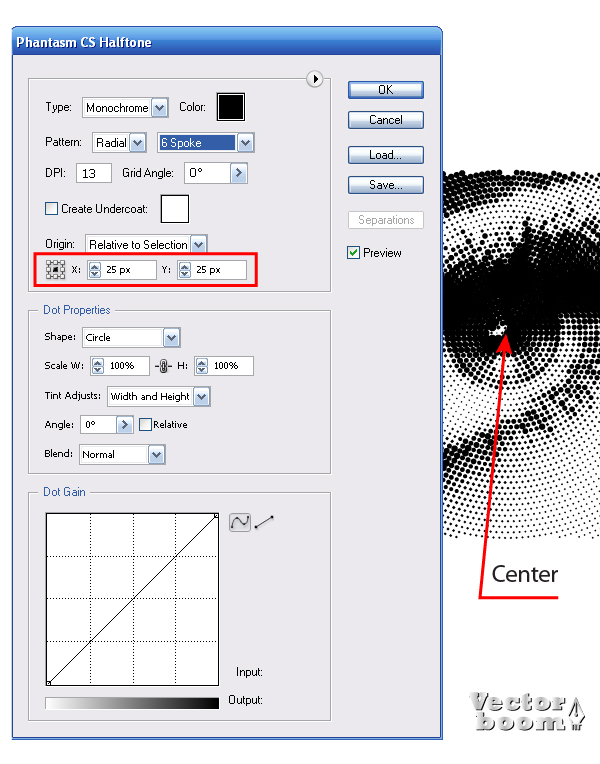The width and height of the screenshot is (600, 764).
Task: Select the smooth curve dot gain tool
Action: (240, 522)
